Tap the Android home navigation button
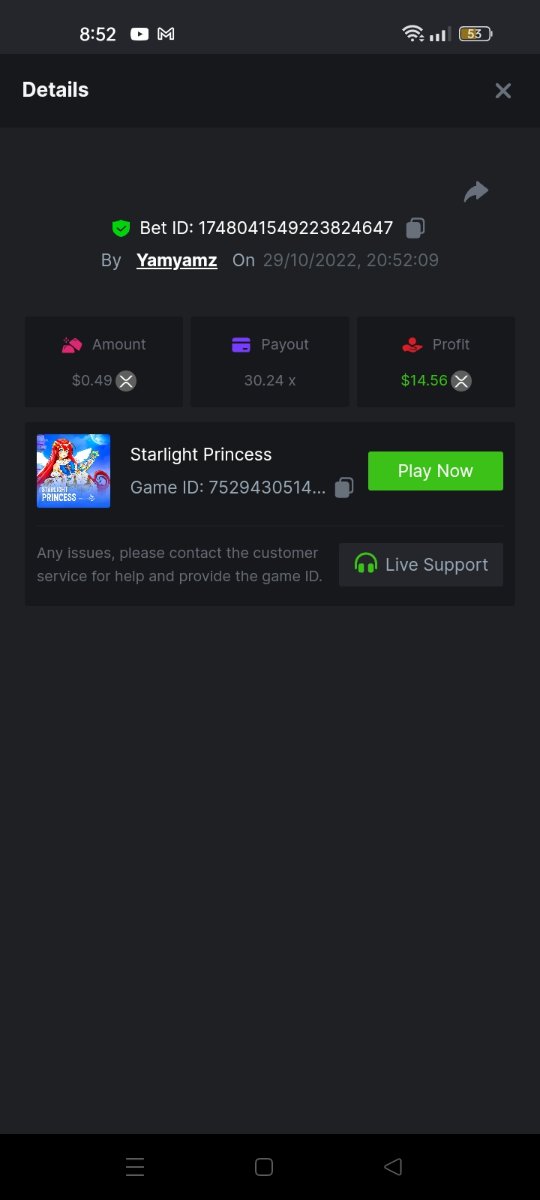Image resolution: width=540 pixels, height=1200 pixels. click(264, 1167)
